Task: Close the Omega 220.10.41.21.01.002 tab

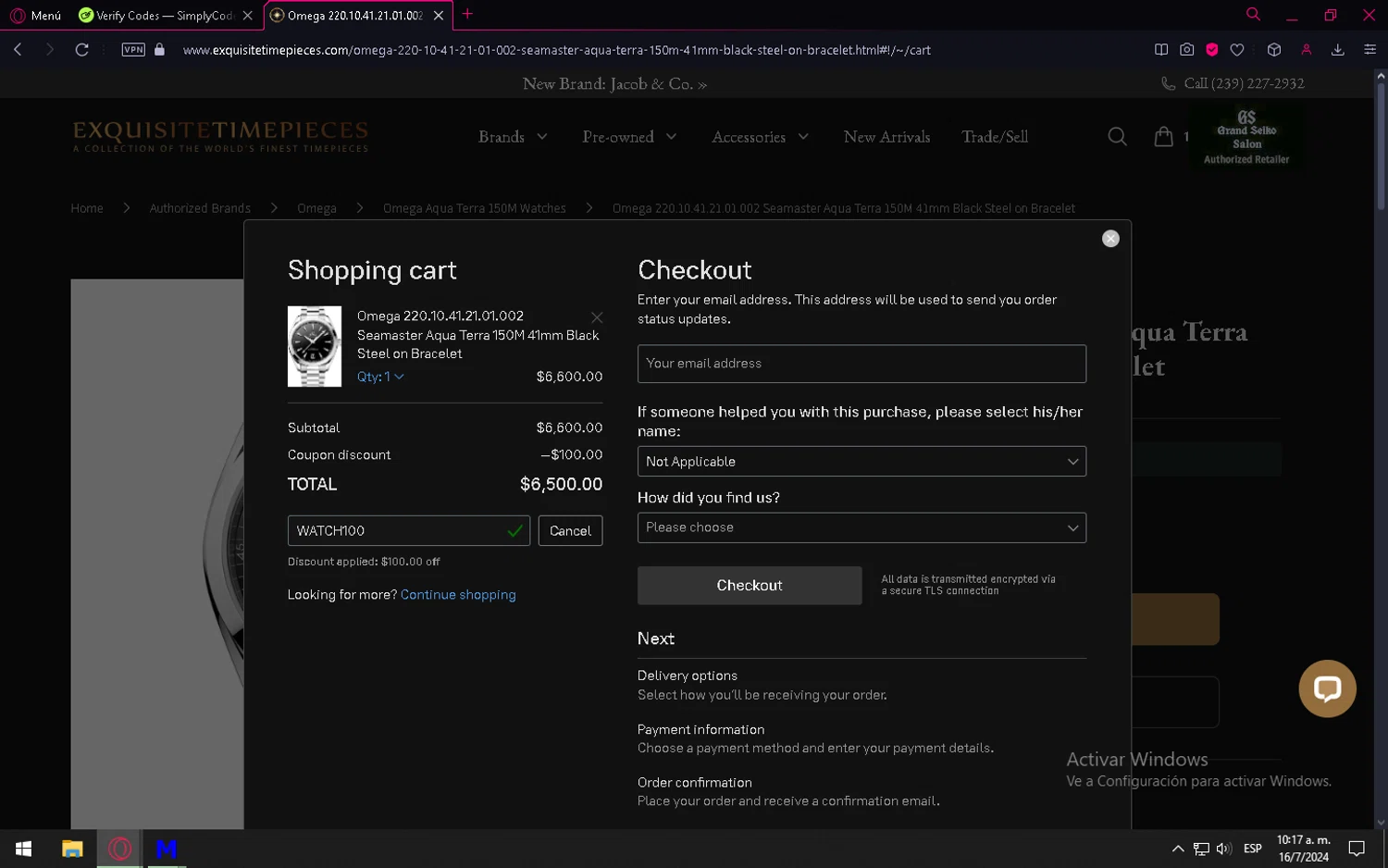Action: [x=439, y=16]
